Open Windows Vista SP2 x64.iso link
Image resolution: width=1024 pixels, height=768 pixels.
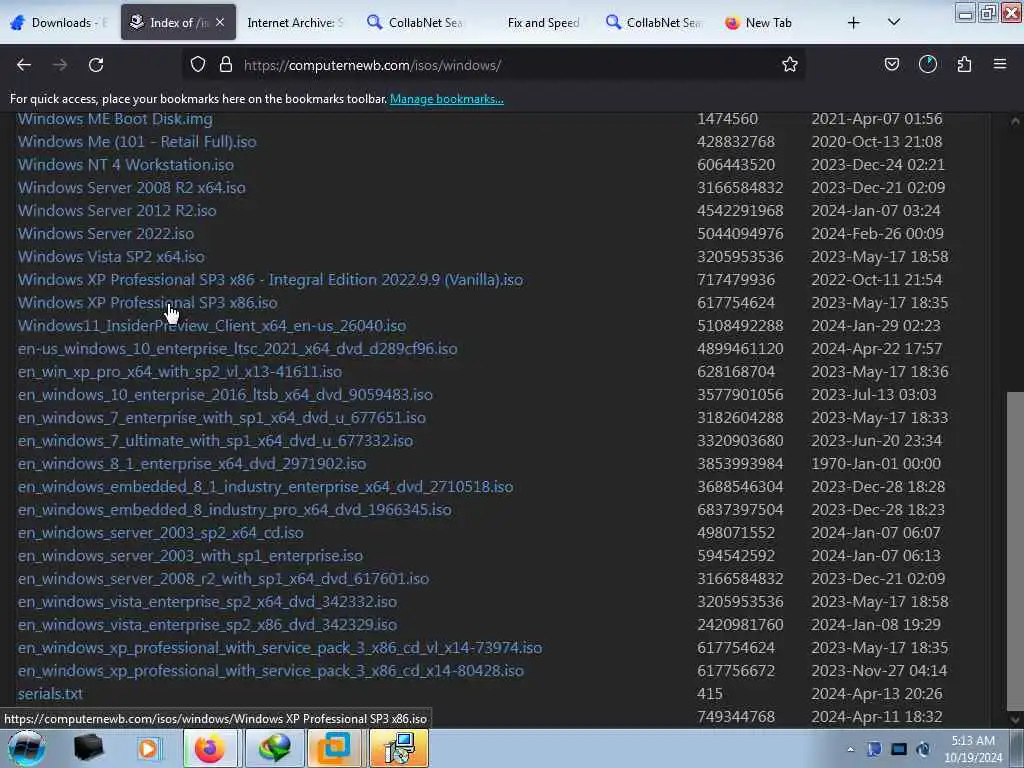111,257
